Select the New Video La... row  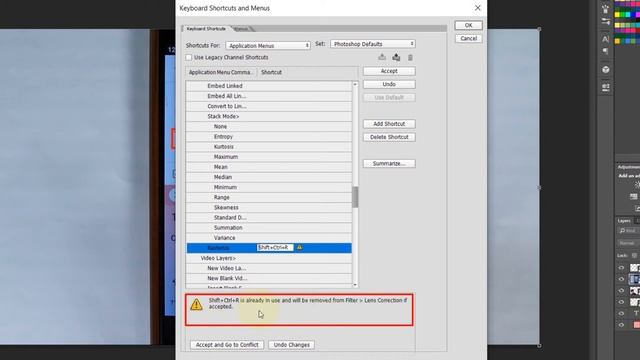coord(269,268)
